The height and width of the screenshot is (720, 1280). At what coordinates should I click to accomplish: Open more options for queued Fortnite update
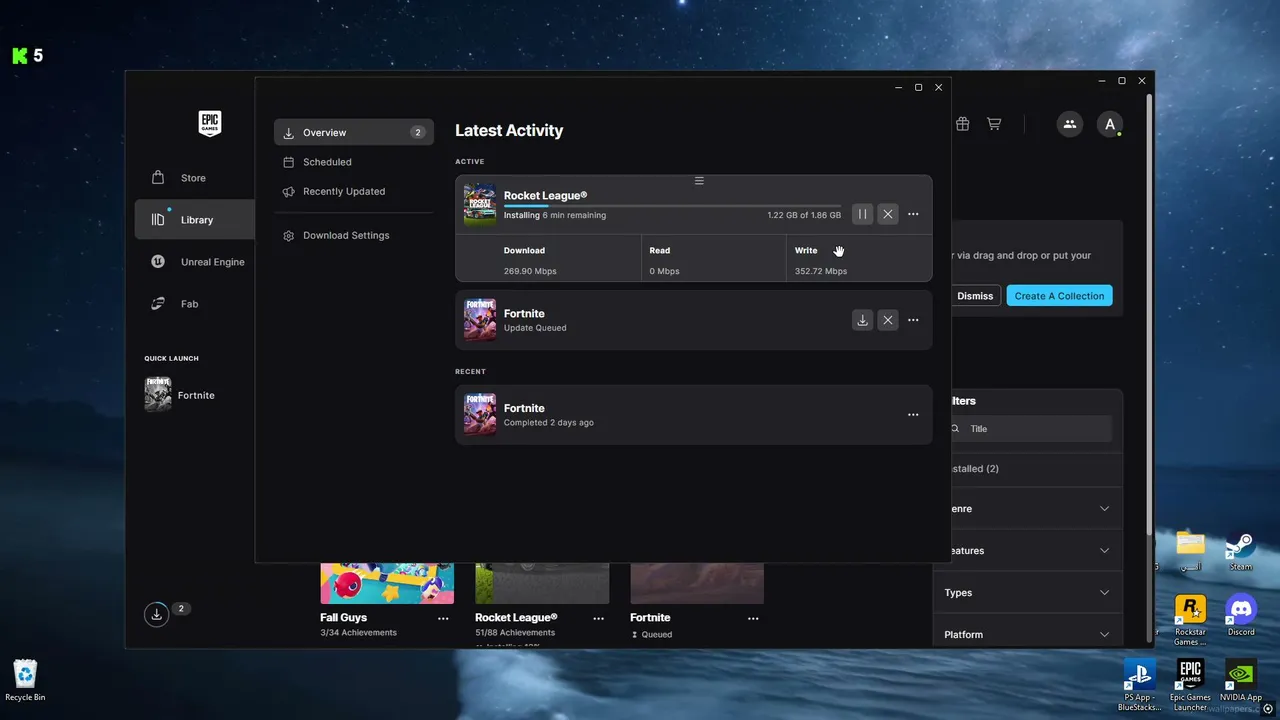coord(913,320)
